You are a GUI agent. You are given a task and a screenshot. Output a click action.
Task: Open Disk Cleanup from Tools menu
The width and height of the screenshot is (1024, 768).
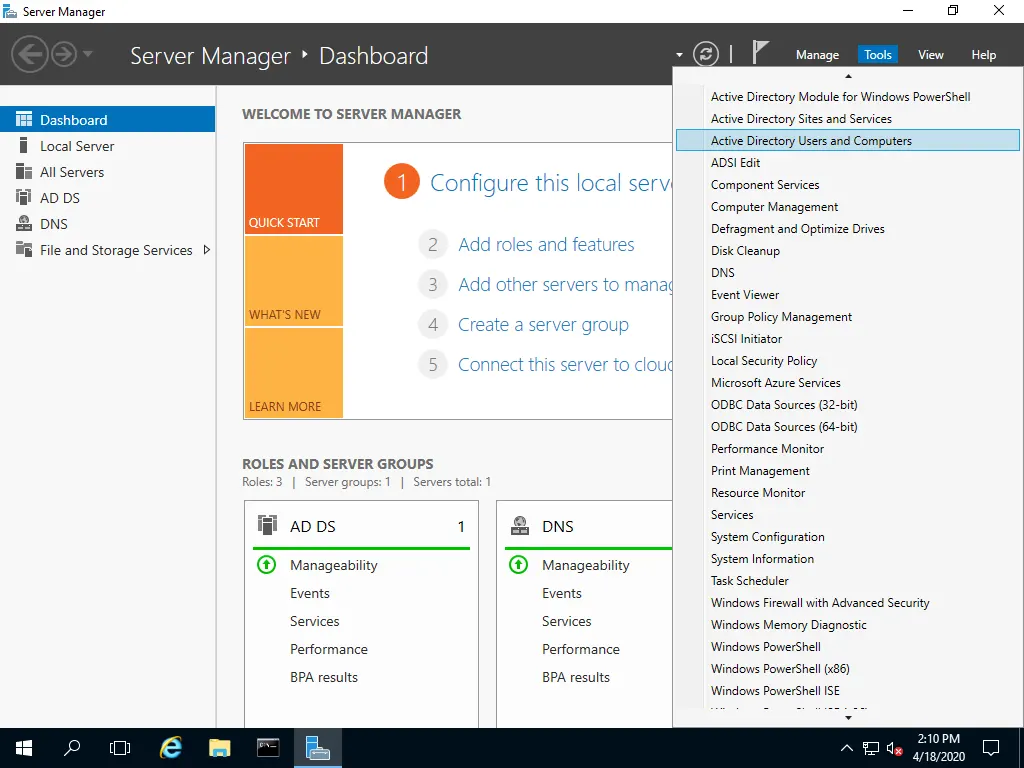[848, 251]
